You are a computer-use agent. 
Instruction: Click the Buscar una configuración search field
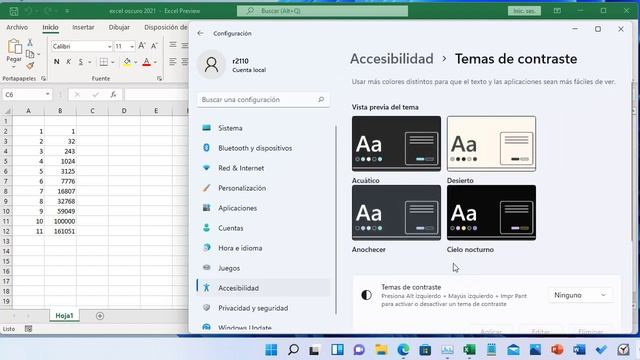click(263, 100)
